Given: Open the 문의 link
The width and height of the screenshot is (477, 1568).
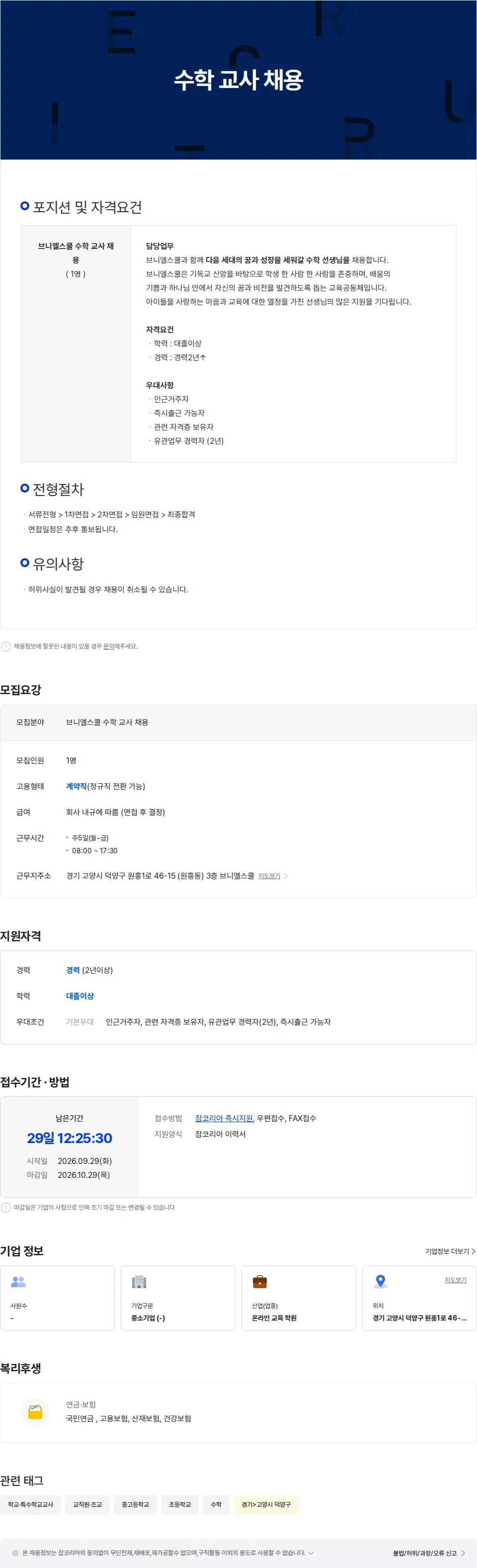Looking at the screenshot, I should [x=108, y=647].
